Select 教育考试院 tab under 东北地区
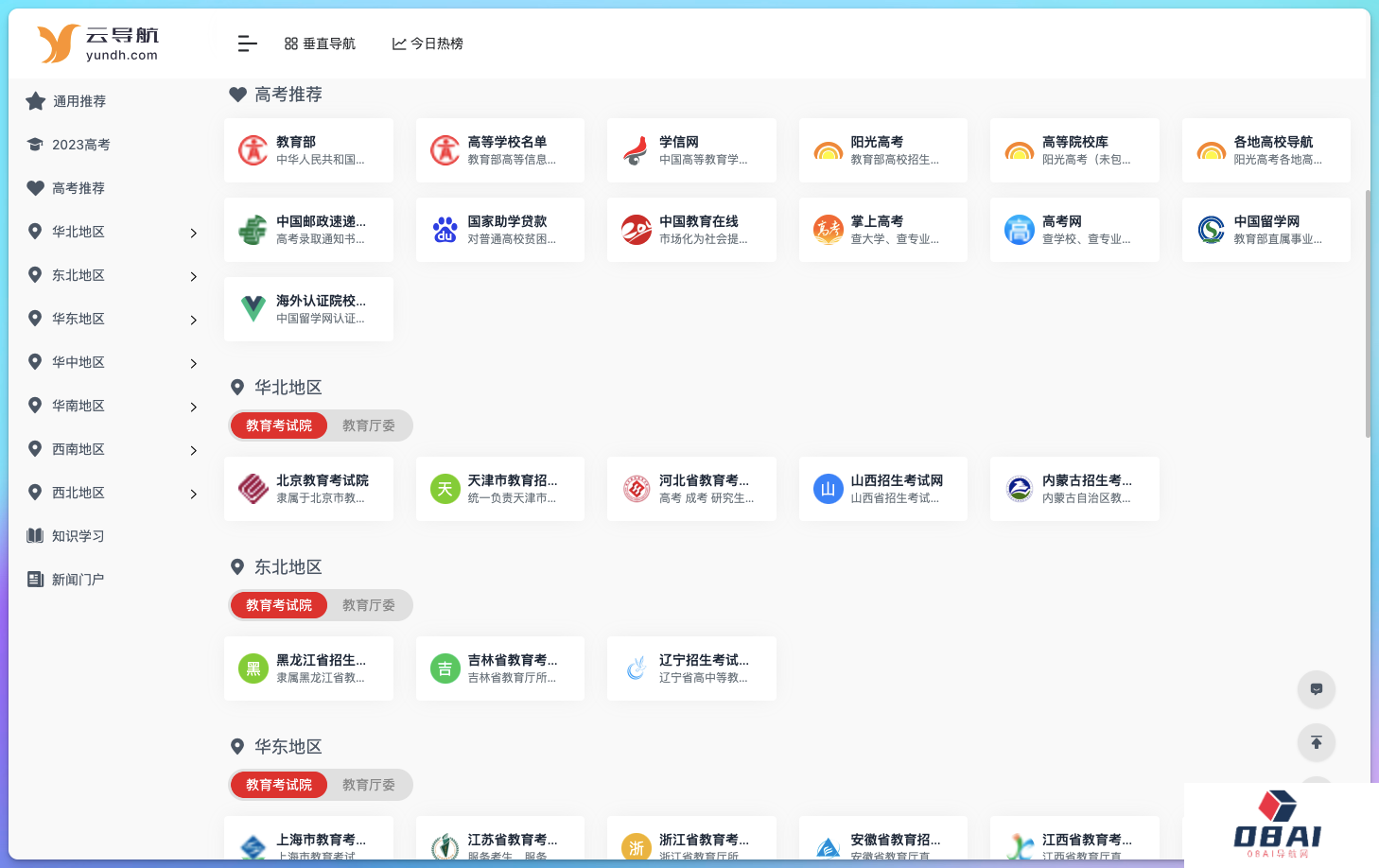The width and height of the screenshot is (1379, 868). tap(279, 605)
